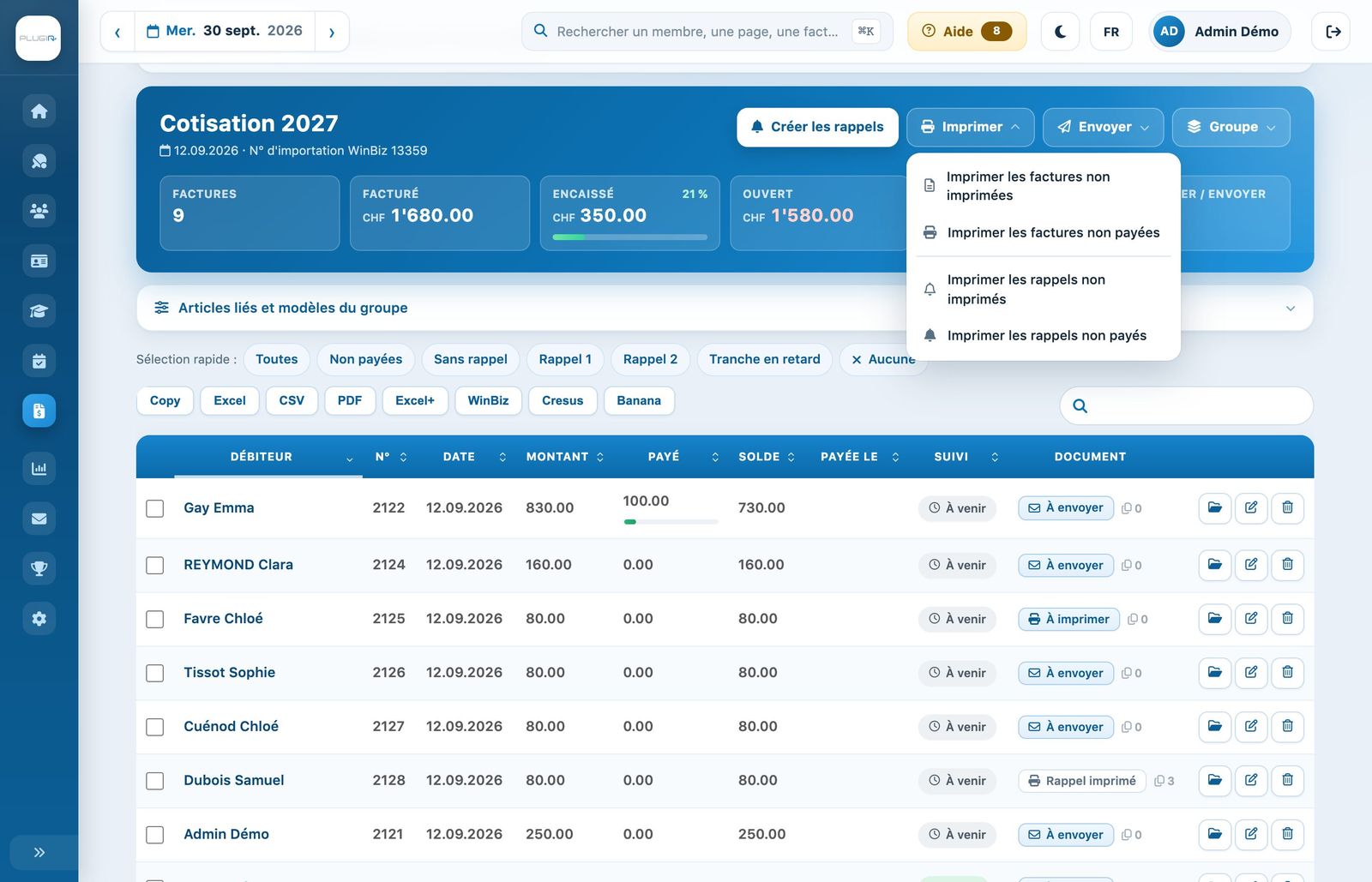Toggle dark mode moon icon
Viewport: 1372px width, 882px height.
(1060, 32)
